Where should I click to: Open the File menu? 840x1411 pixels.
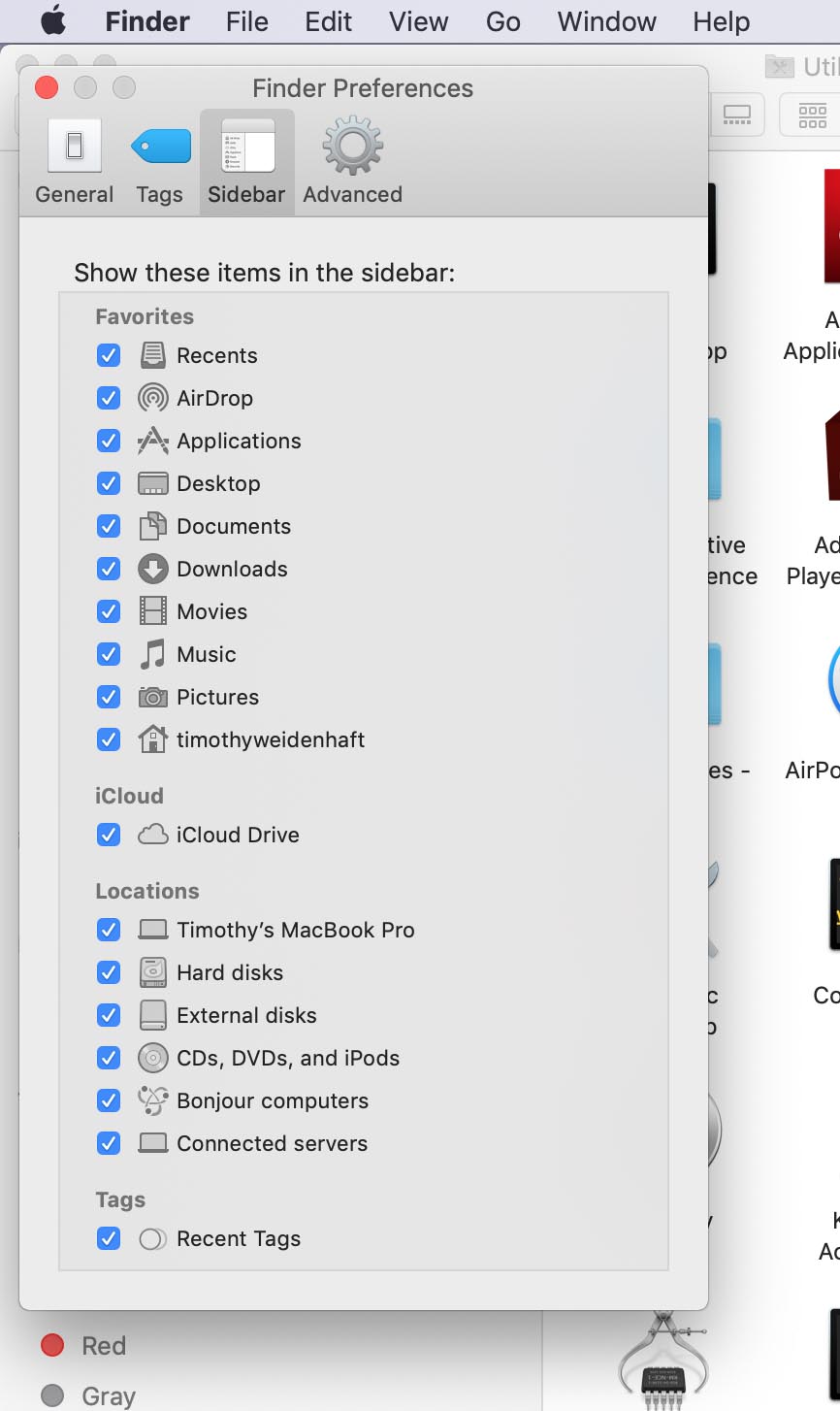[246, 21]
